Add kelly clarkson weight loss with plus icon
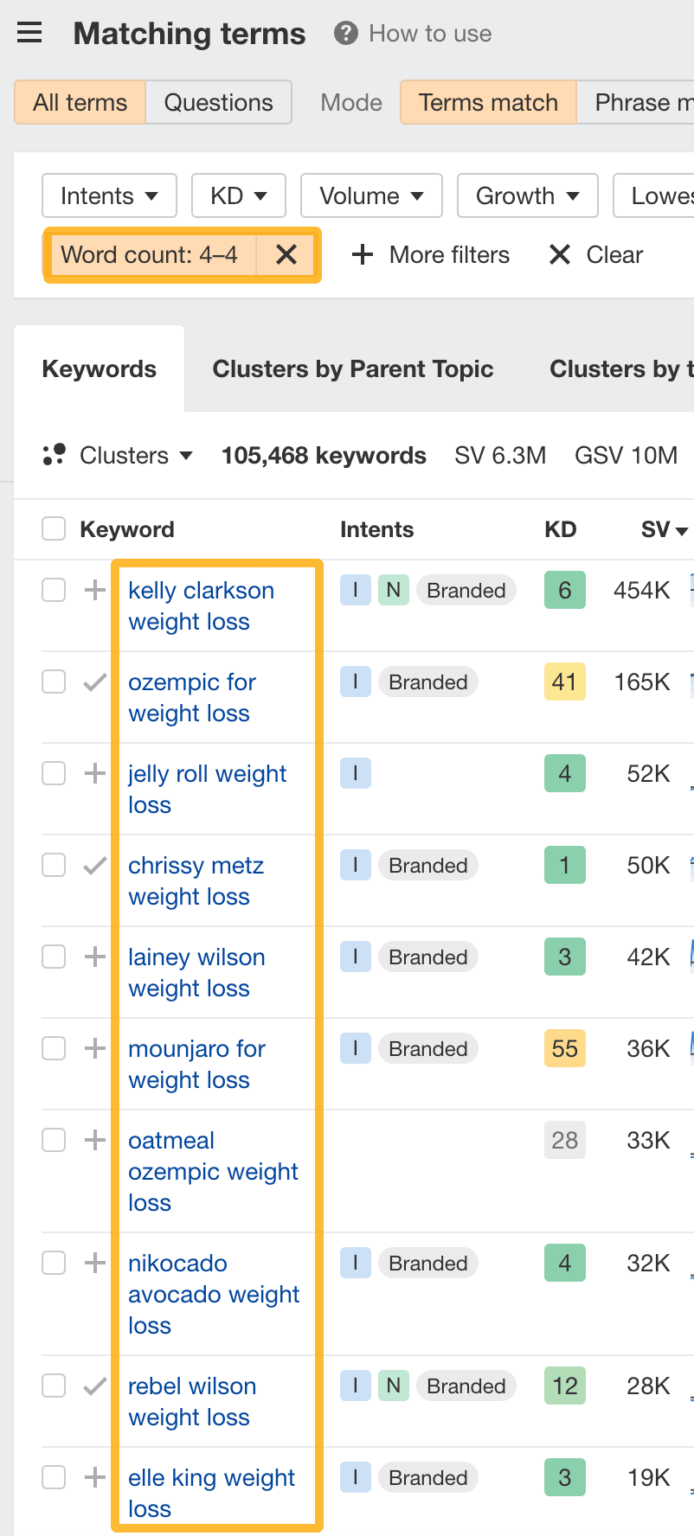Image resolution: width=694 pixels, height=1536 pixels. 95,590
